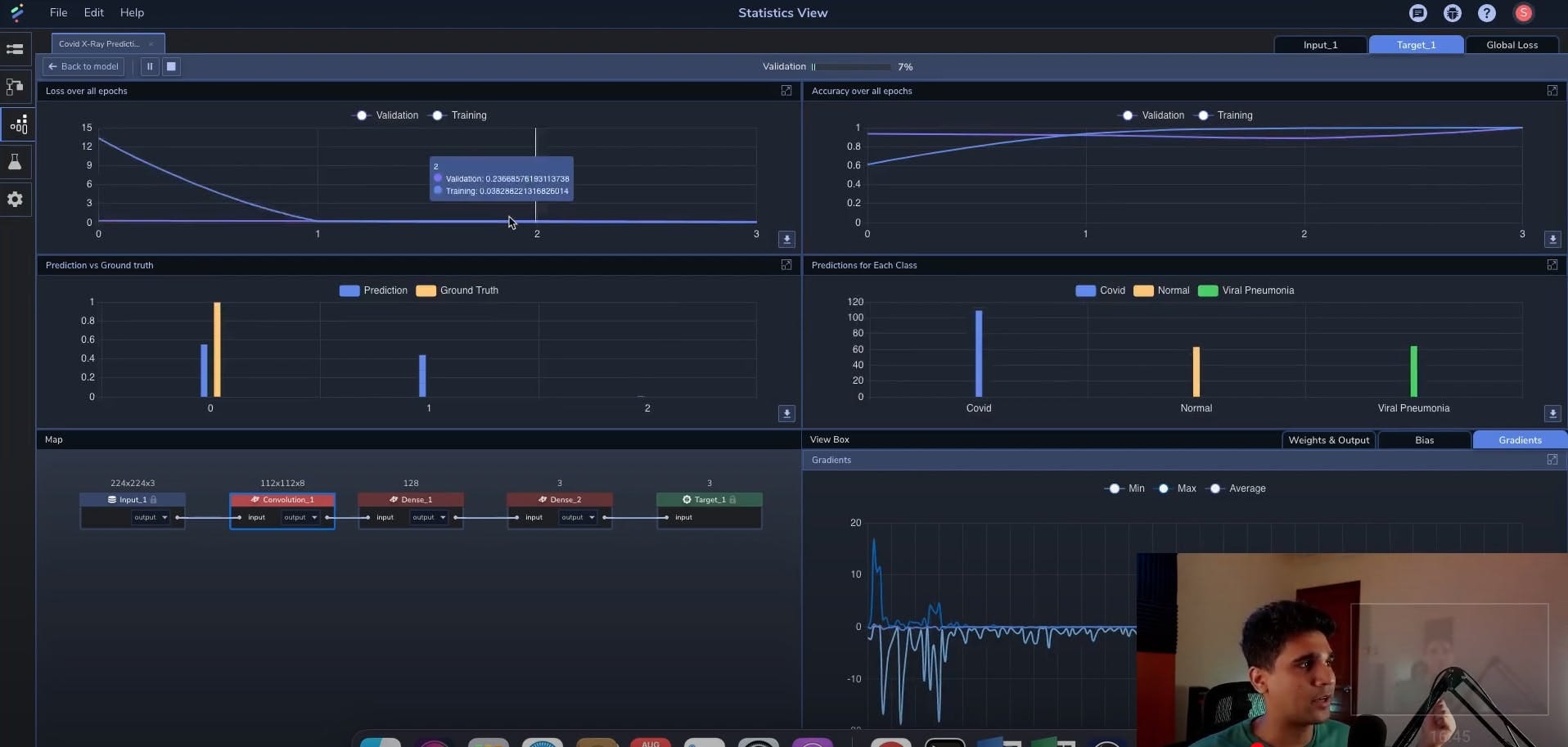Open output dropdown on Input_1 node
The width and height of the screenshot is (1568, 747).
(151, 517)
